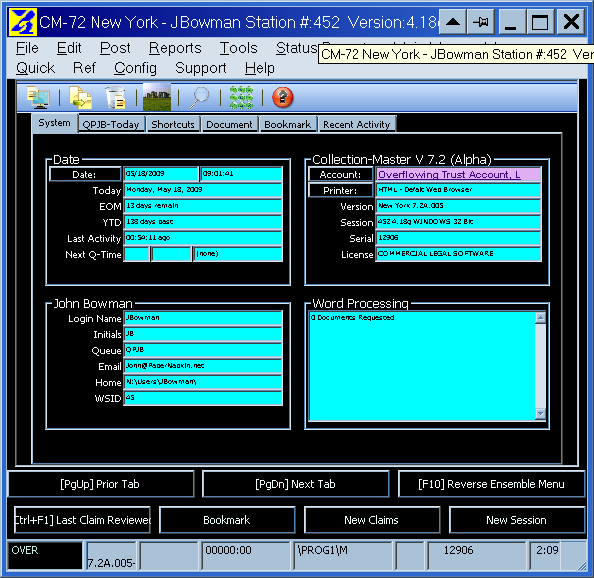Click the [PgDn] Next Tab button

[295, 484]
